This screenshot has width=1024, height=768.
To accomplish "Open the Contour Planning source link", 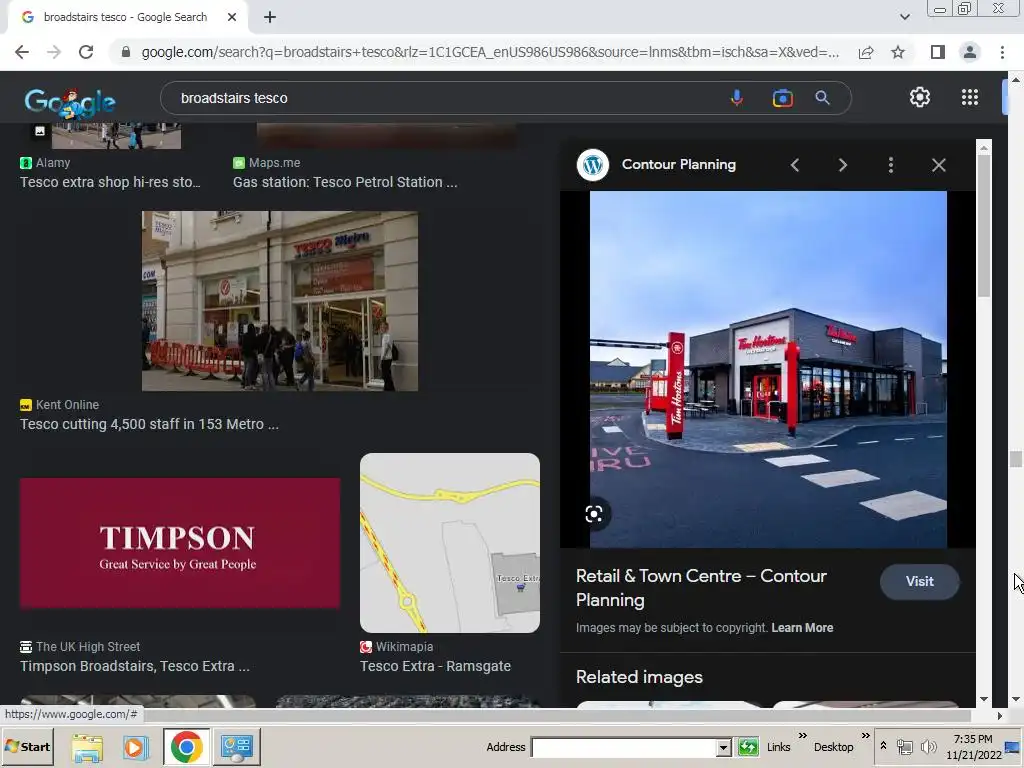I will pyautogui.click(x=679, y=165).
